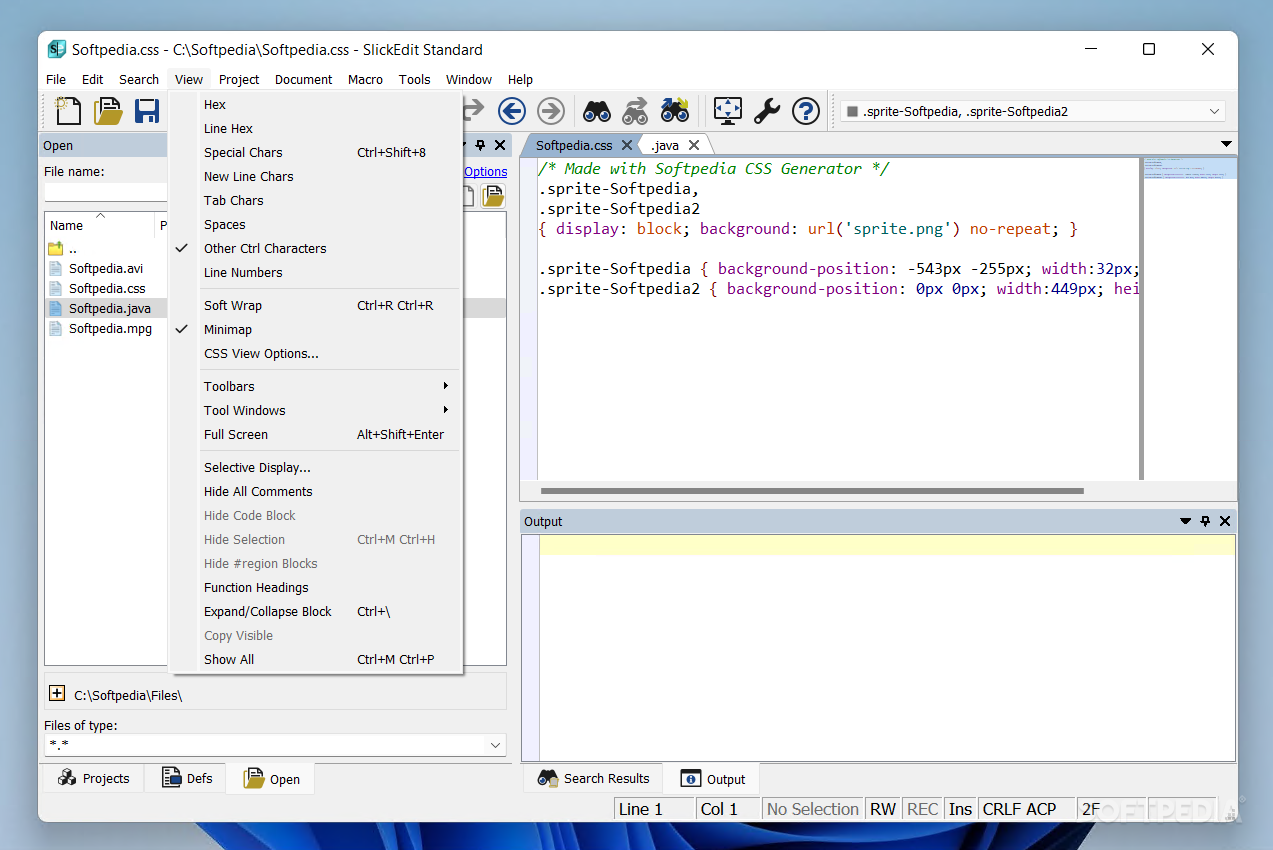Toggle Spaces display in View menu

coord(316,224)
